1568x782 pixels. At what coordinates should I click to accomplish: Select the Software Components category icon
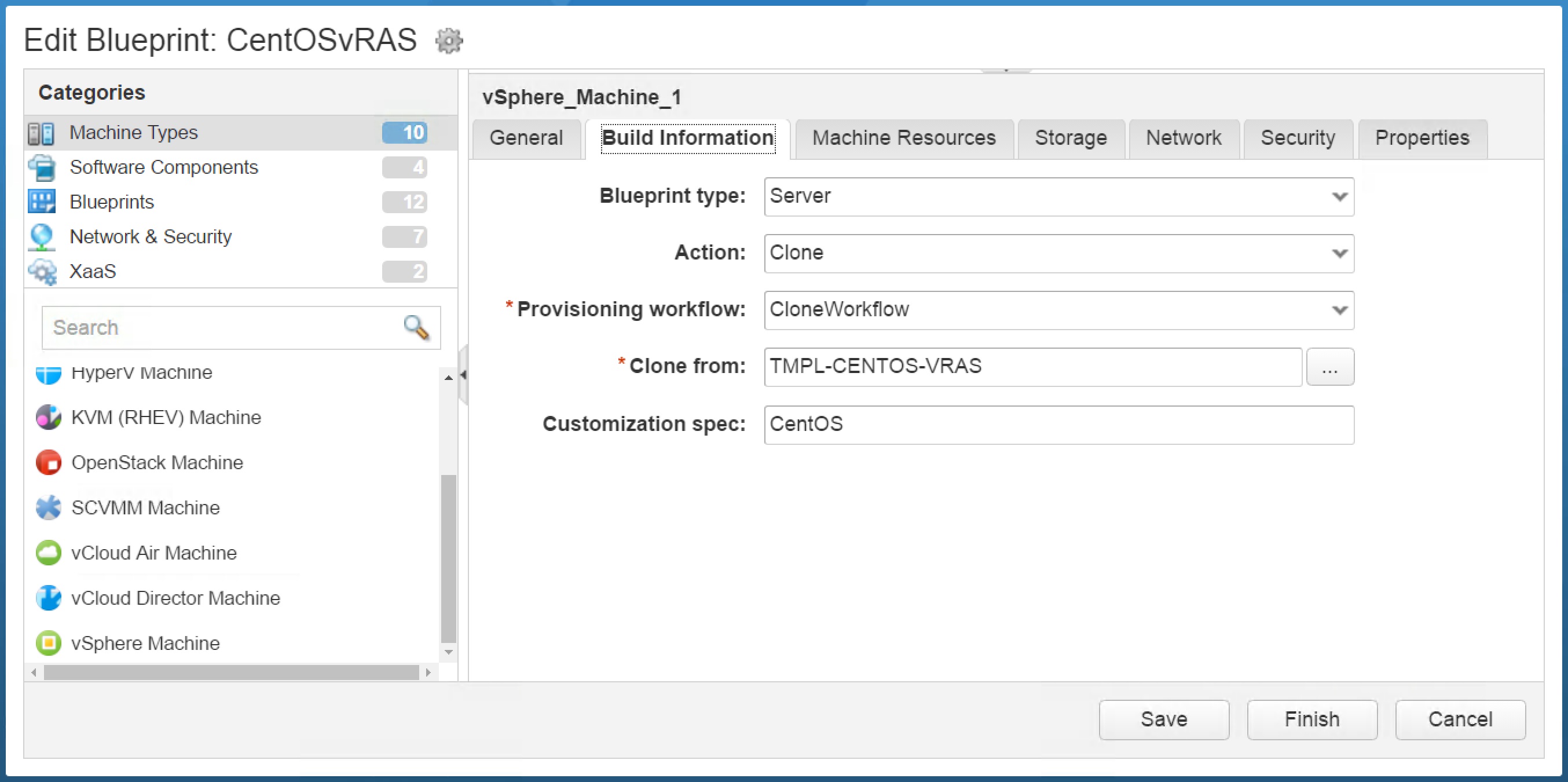pos(41,167)
